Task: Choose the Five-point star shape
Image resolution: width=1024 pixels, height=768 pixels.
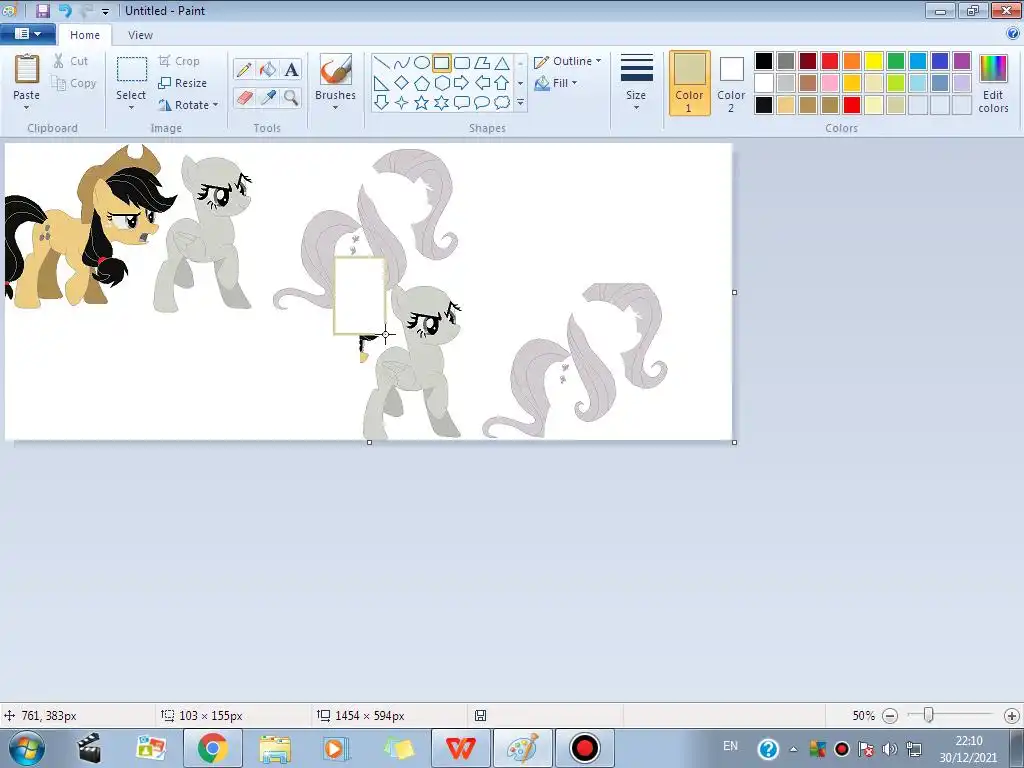Action: 422,103
